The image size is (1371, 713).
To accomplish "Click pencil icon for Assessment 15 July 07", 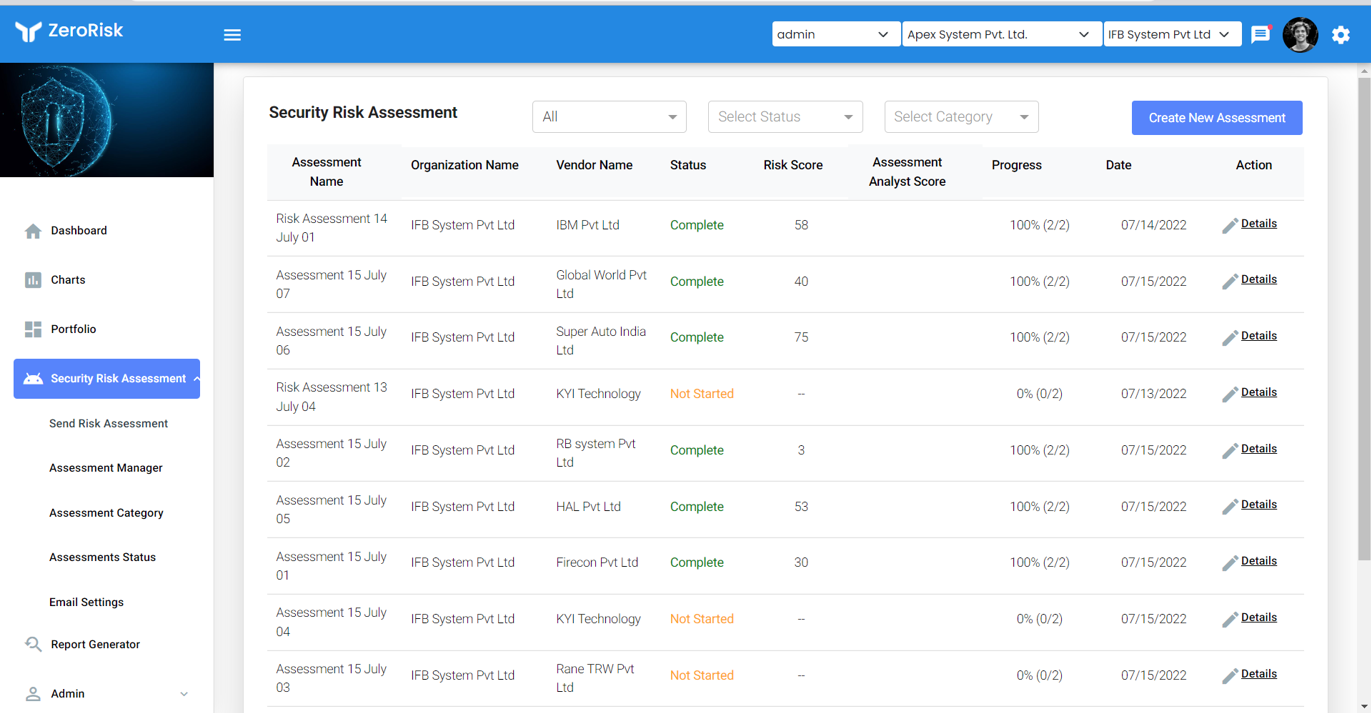I will [1230, 282].
